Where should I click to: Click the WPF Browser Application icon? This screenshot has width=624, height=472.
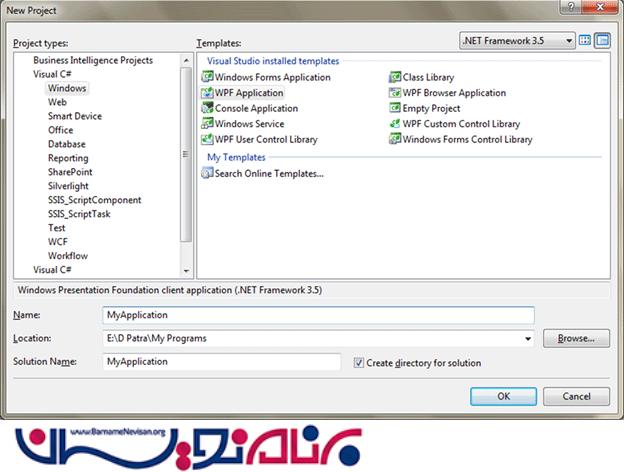click(x=395, y=93)
